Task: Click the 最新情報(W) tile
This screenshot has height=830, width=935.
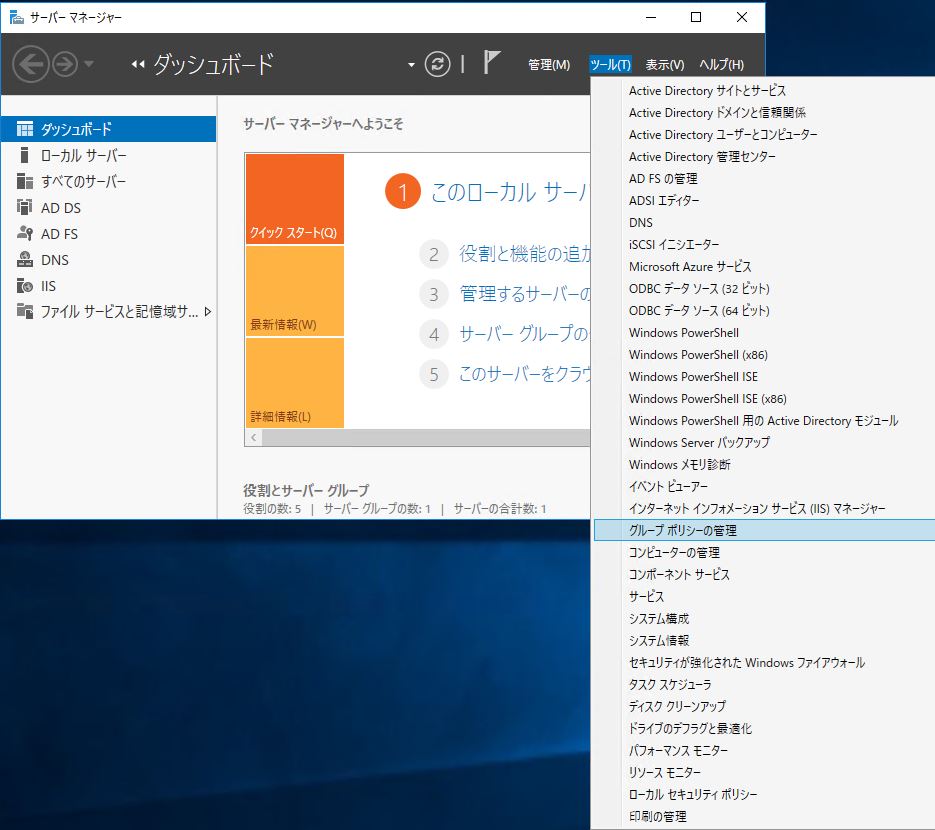Action: (294, 291)
